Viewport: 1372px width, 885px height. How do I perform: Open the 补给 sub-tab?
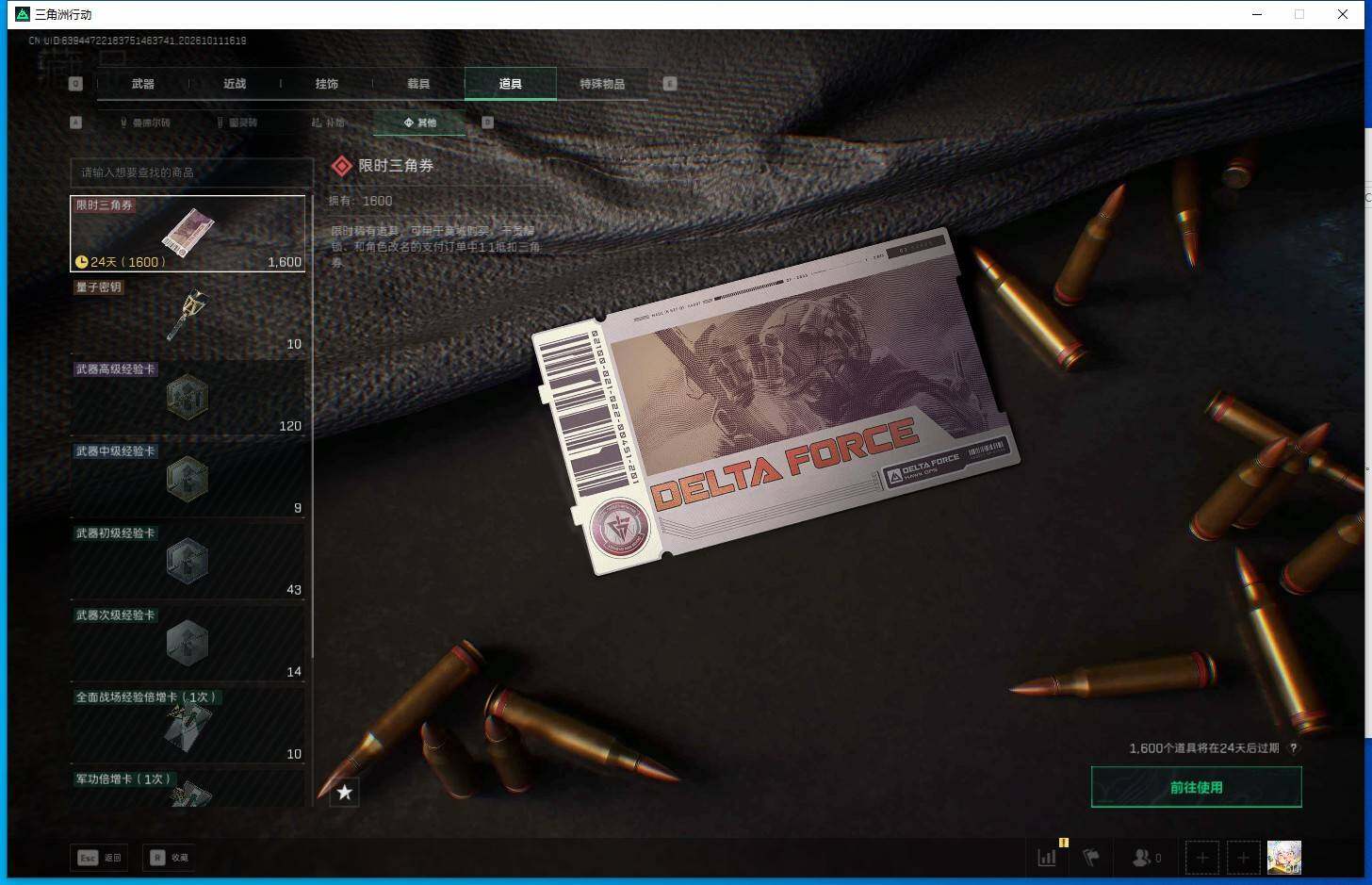pos(328,123)
